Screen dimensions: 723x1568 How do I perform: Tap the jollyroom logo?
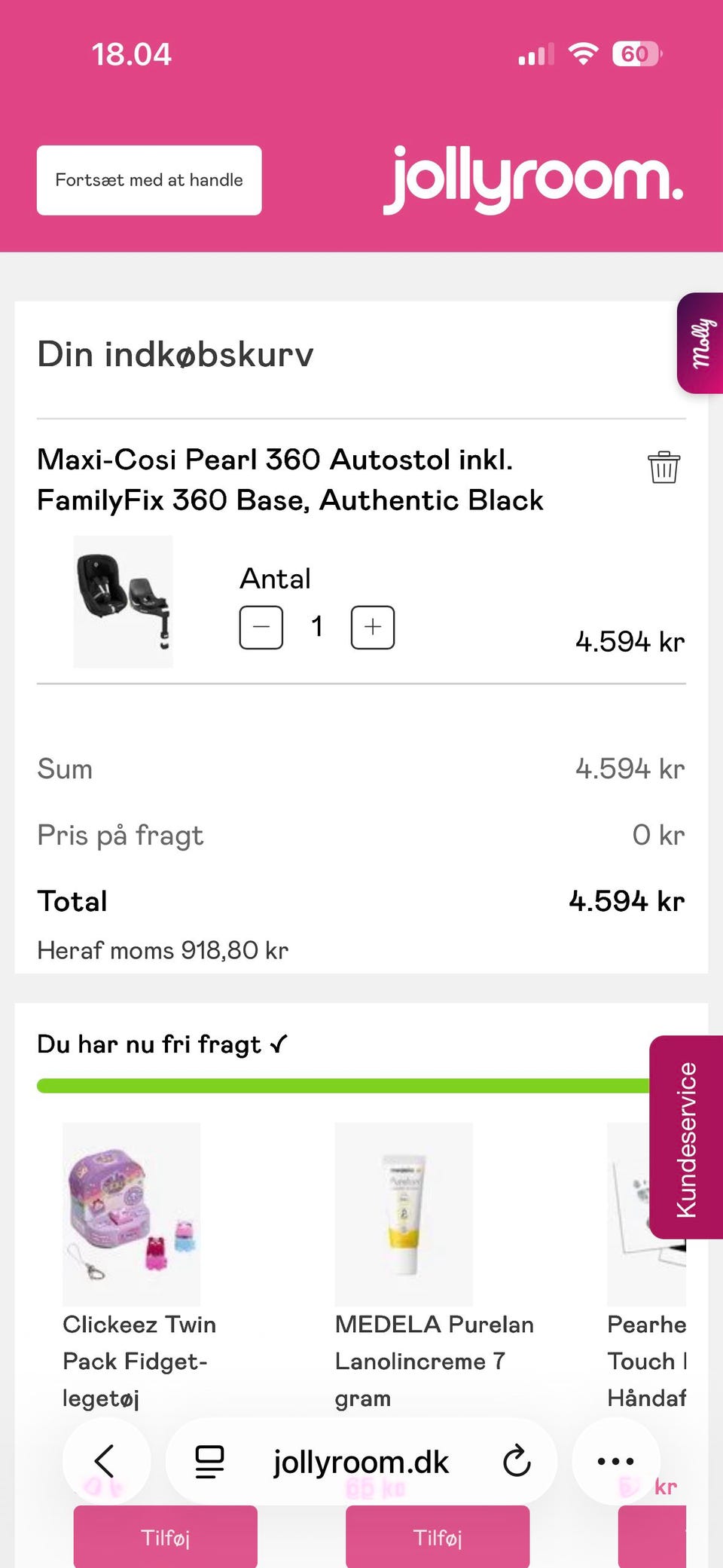(x=533, y=179)
